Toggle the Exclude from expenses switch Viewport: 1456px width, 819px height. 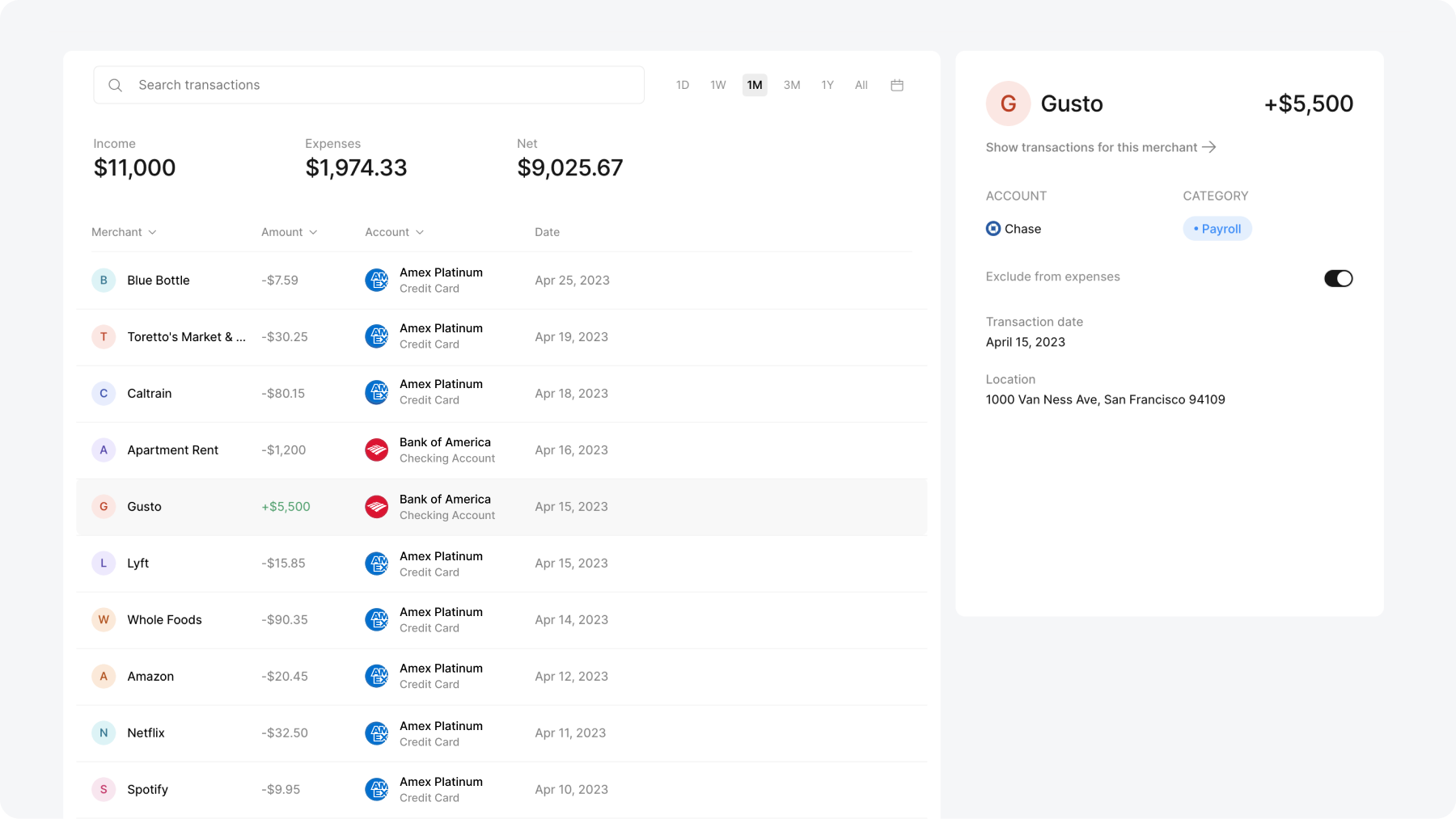[x=1338, y=278]
